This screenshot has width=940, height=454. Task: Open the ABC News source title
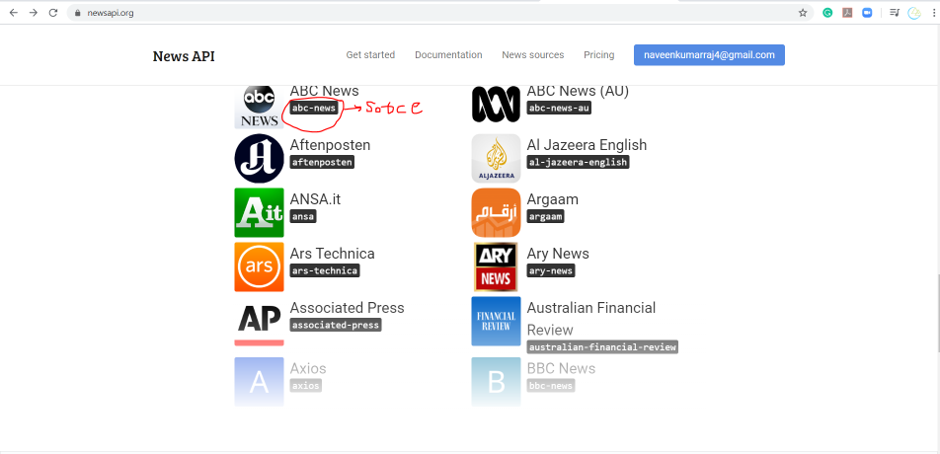coord(324,91)
